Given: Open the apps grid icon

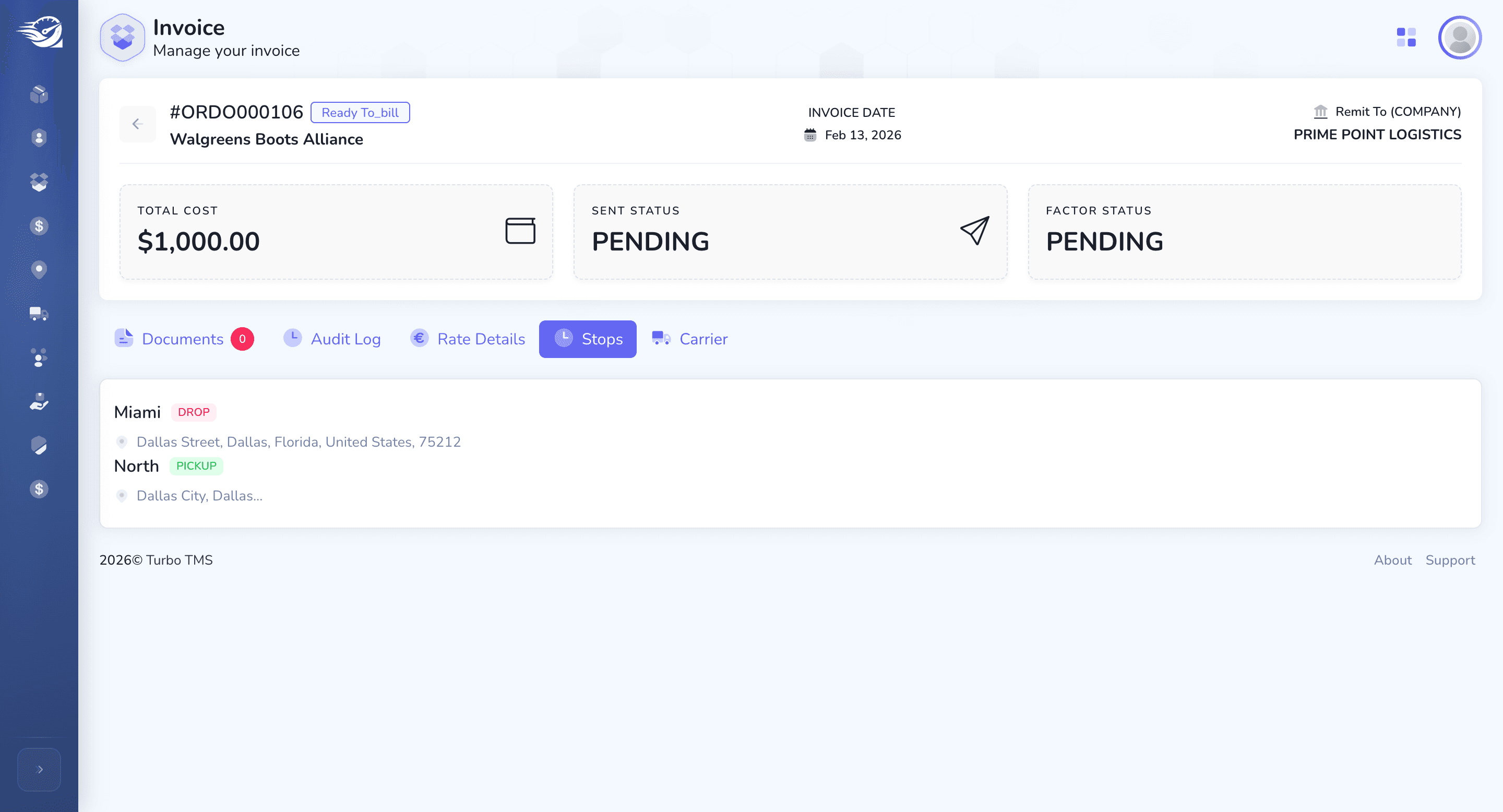Looking at the screenshot, I should tap(1406, 38).
